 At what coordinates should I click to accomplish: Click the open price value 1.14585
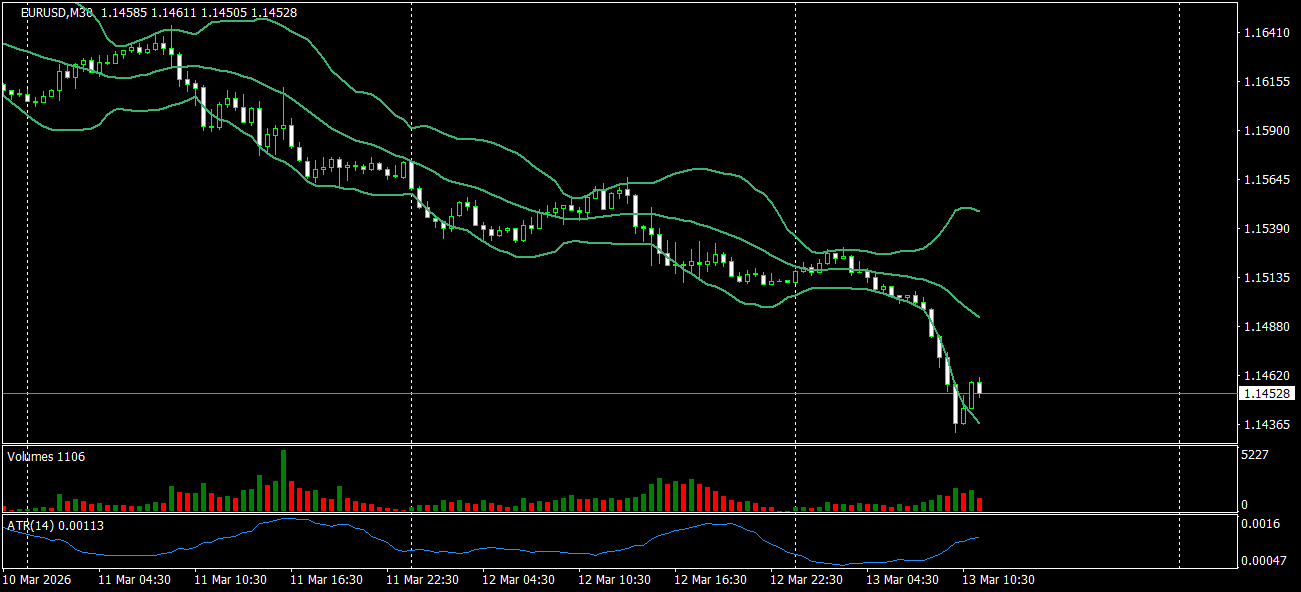coord(122,13)
